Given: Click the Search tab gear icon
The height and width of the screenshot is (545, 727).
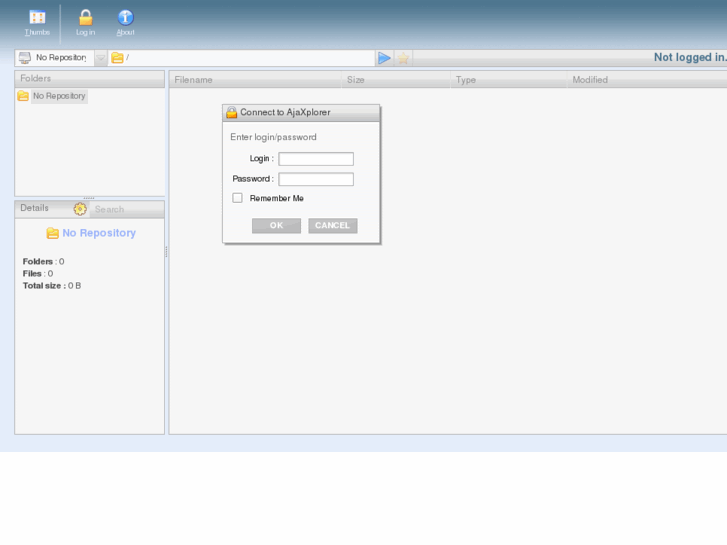Looking at the screenshot, I should [x=80, y=209].
